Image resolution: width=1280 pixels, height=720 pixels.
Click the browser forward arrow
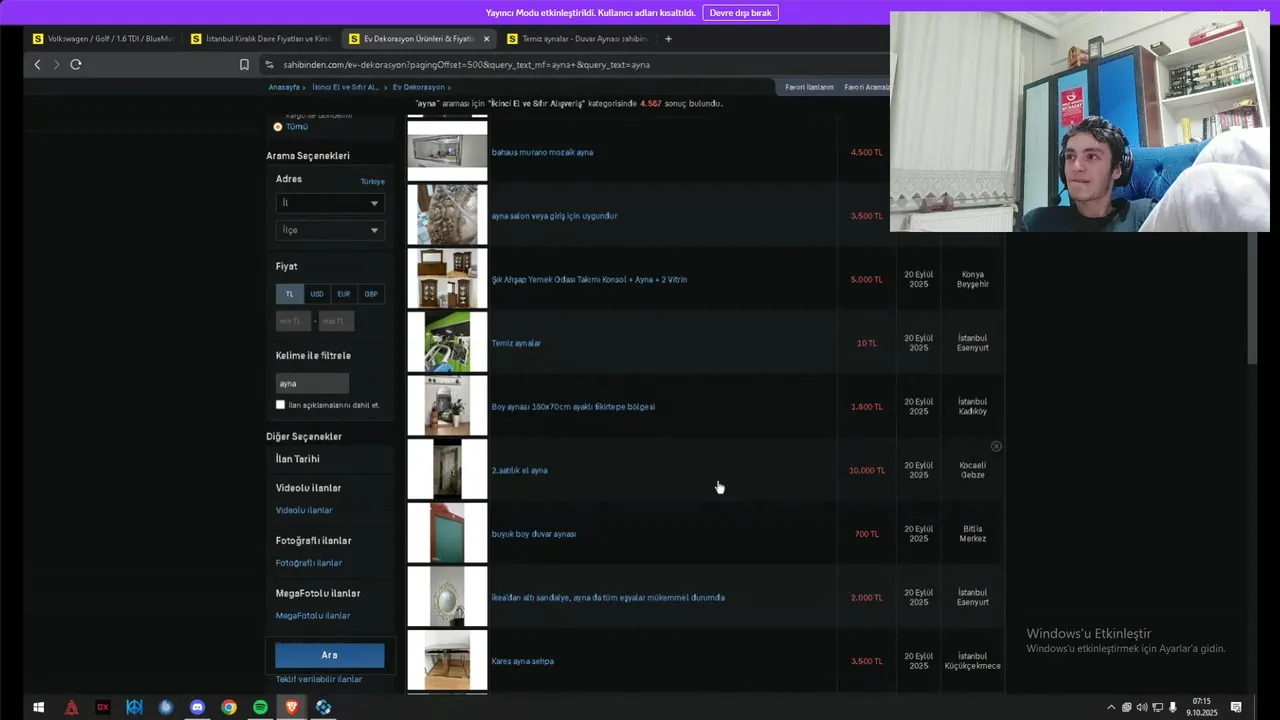click(56, 64)
